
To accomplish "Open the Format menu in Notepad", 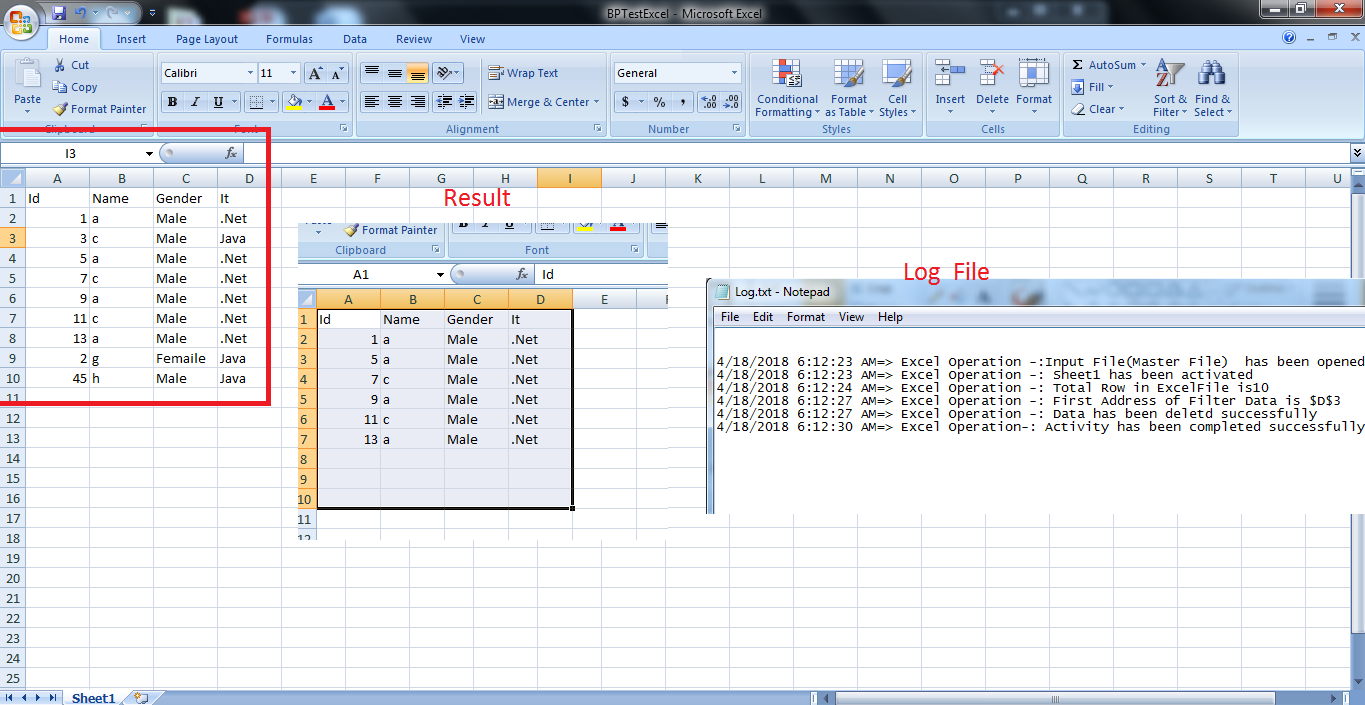I will [805, 316].
